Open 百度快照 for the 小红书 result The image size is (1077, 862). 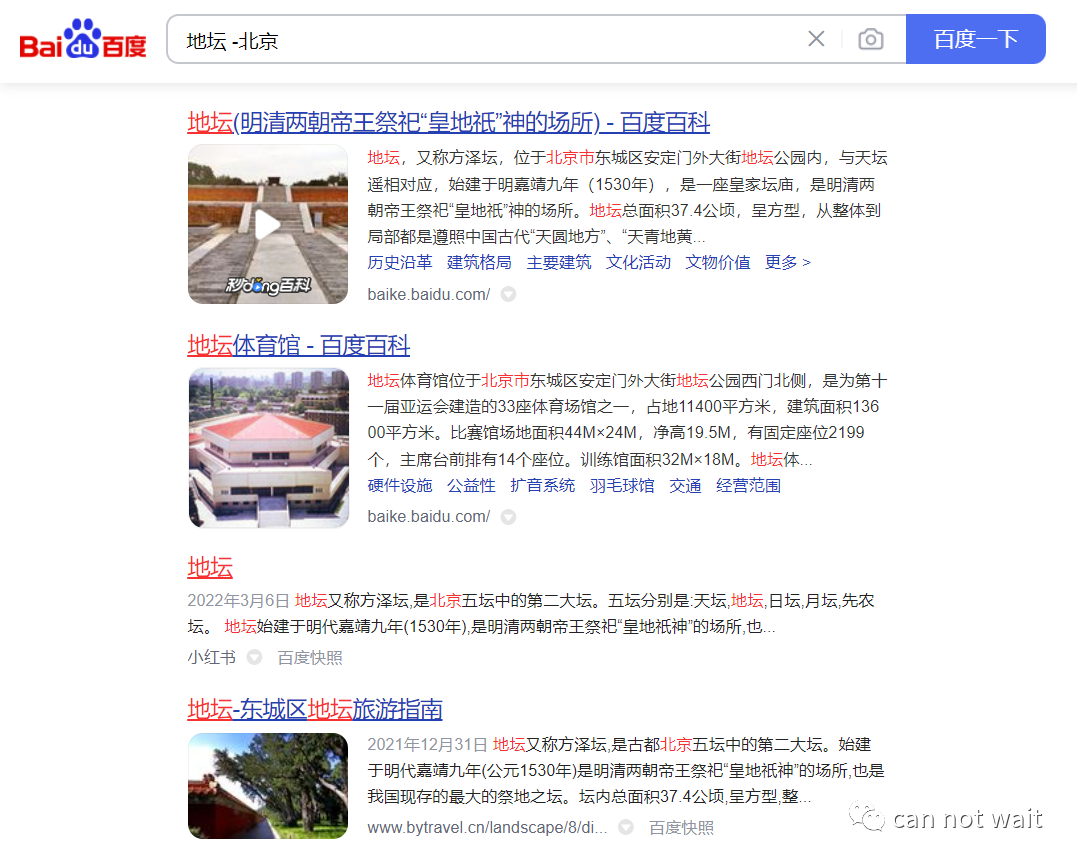[310, 658]
